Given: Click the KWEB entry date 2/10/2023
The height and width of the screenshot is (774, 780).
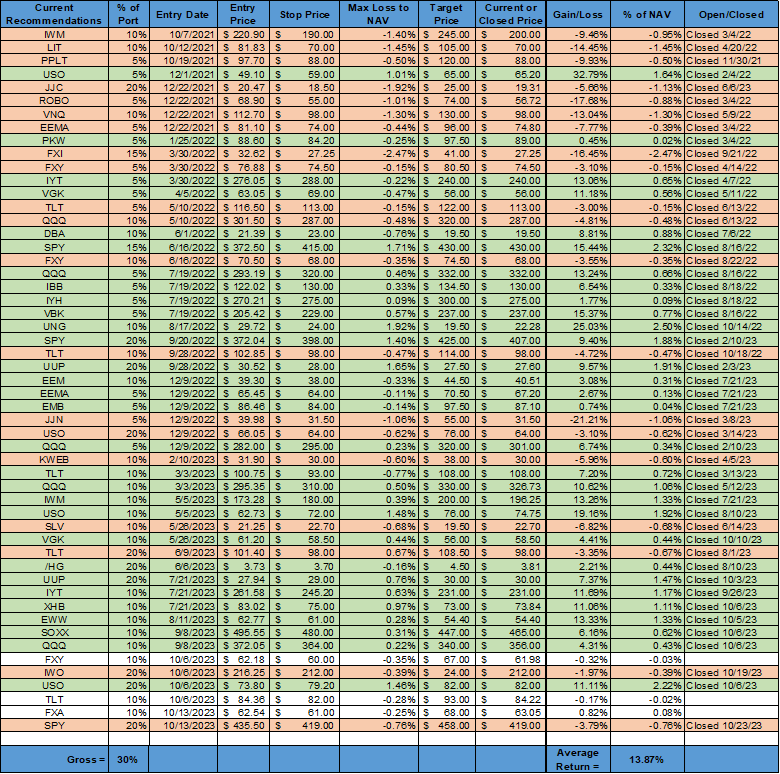Looking at the screenshot, I should click(183, 460).
